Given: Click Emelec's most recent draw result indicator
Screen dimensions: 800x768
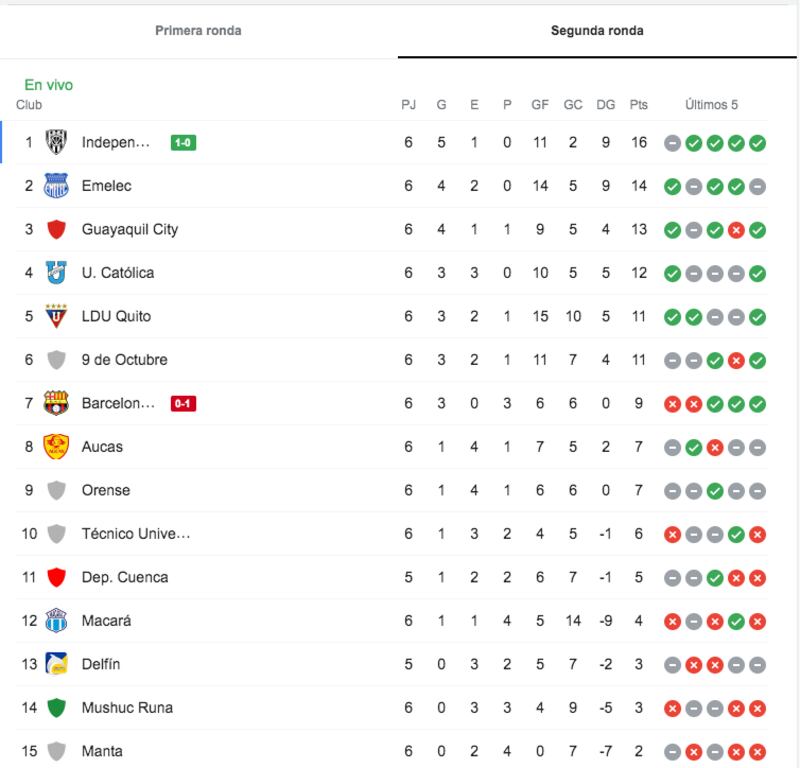Looking at the screenshot, I should (x=757, y=187).
